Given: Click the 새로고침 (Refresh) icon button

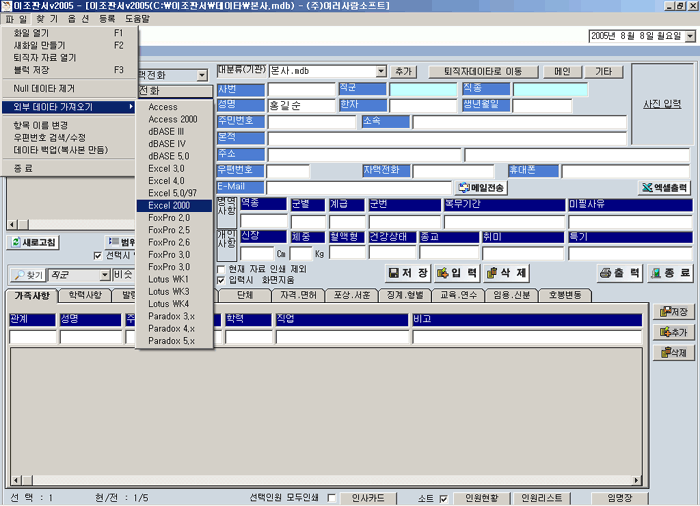Looking at the screenshot, I should (x=35, y=242).
